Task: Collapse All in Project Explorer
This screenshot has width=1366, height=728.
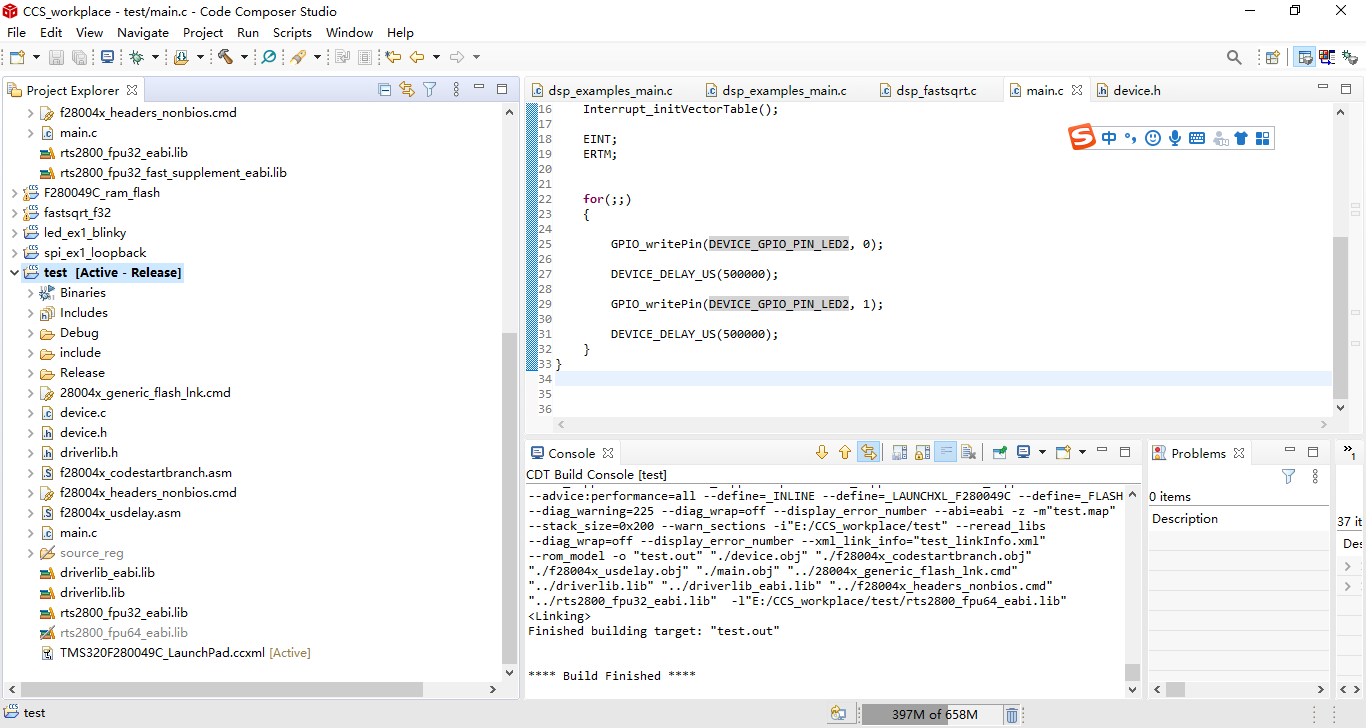Action: 385,89
